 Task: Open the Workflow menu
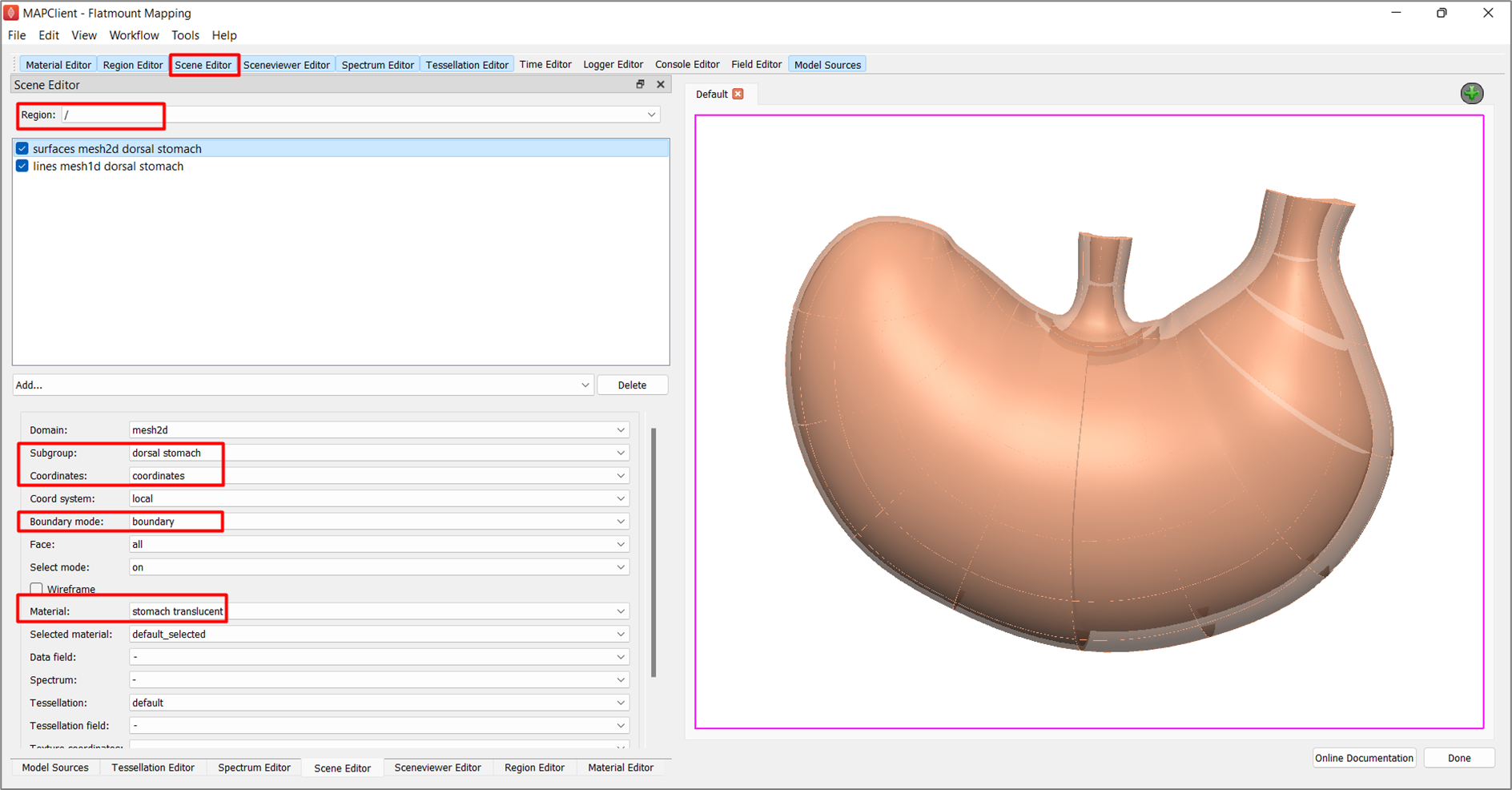coord(134,35)
